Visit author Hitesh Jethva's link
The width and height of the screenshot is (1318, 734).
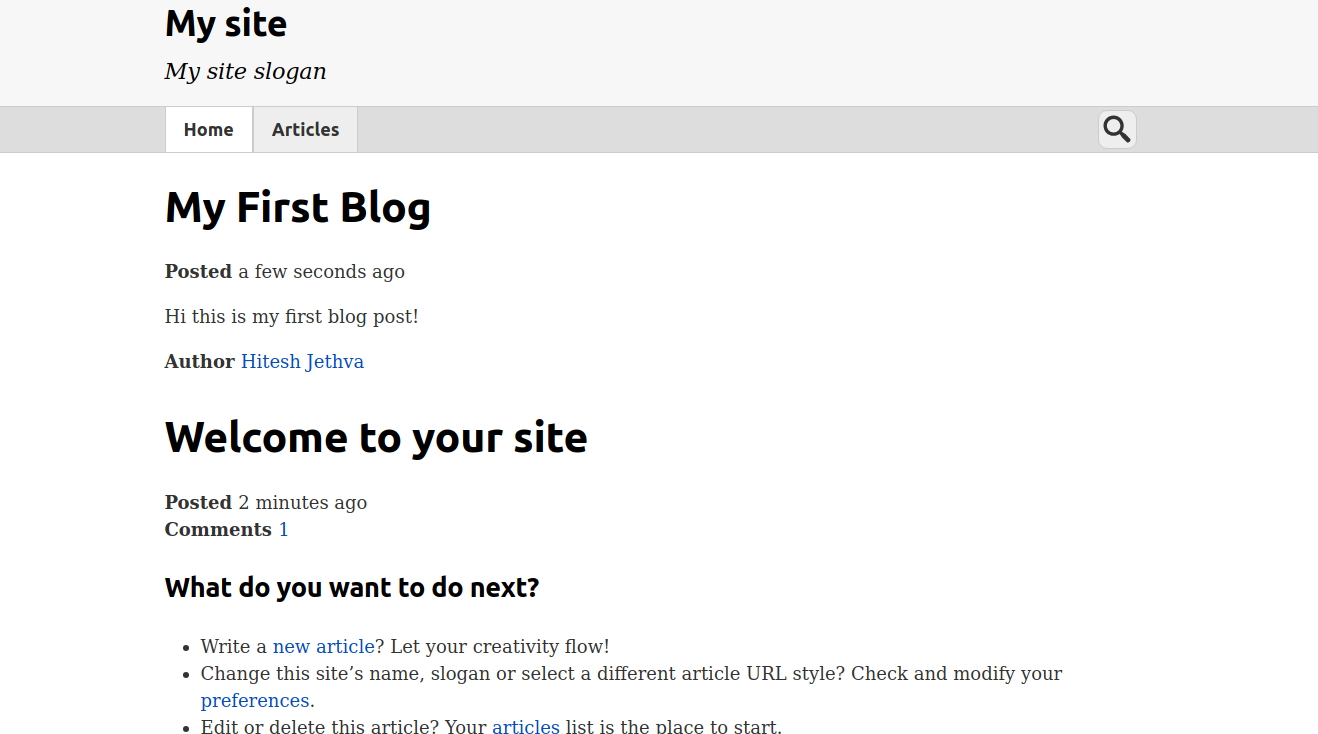pos(302,362)
